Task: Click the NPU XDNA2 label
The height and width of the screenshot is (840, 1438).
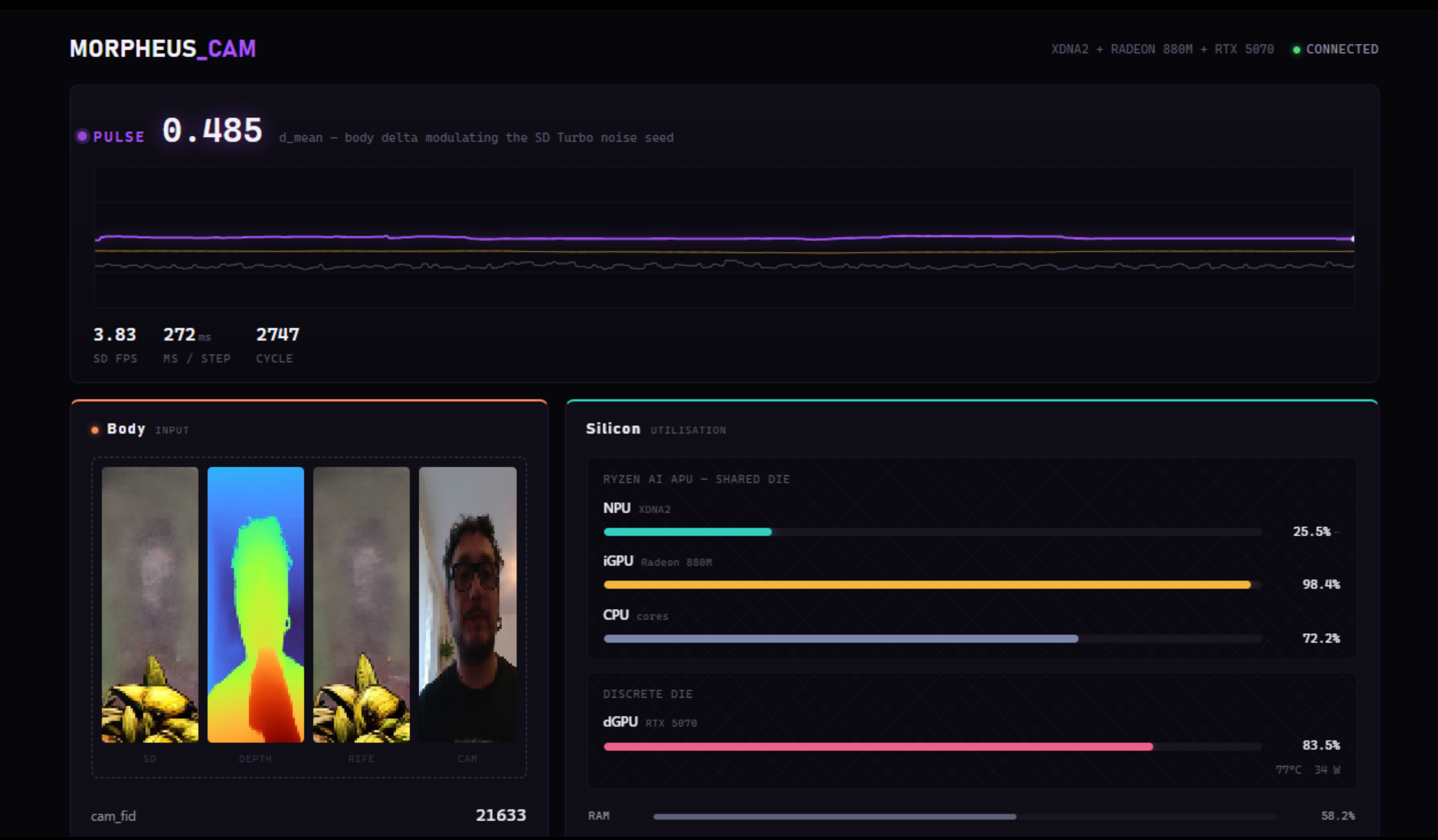Action: 637,508
